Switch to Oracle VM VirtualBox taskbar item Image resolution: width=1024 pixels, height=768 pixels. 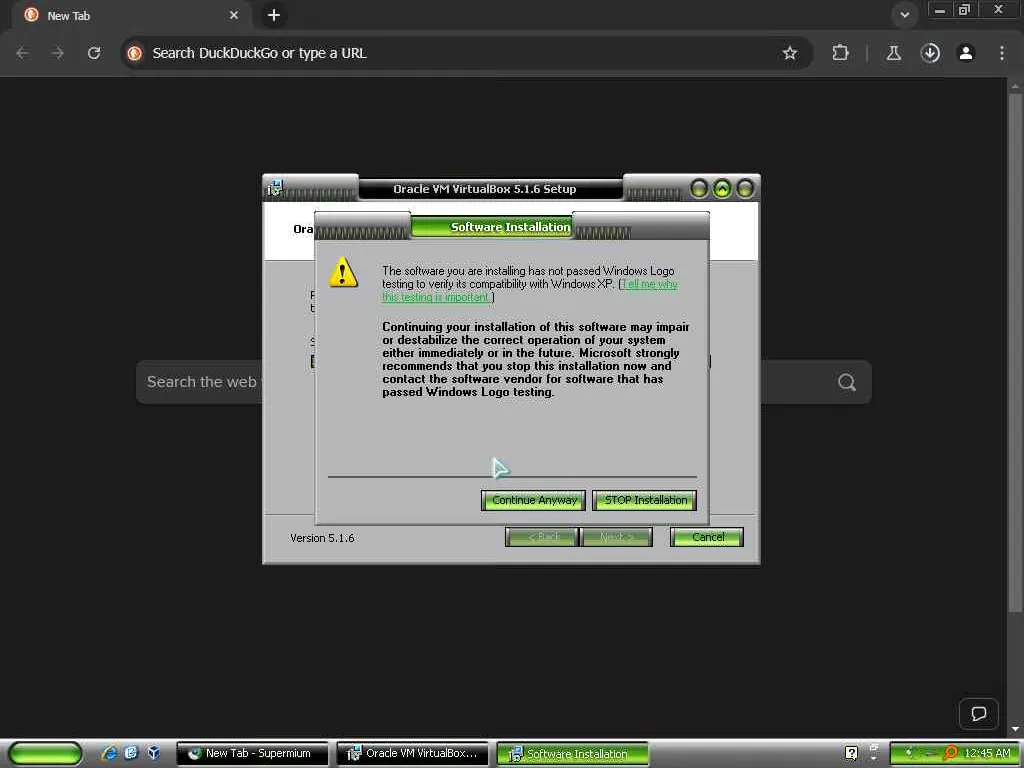point(412,754)
